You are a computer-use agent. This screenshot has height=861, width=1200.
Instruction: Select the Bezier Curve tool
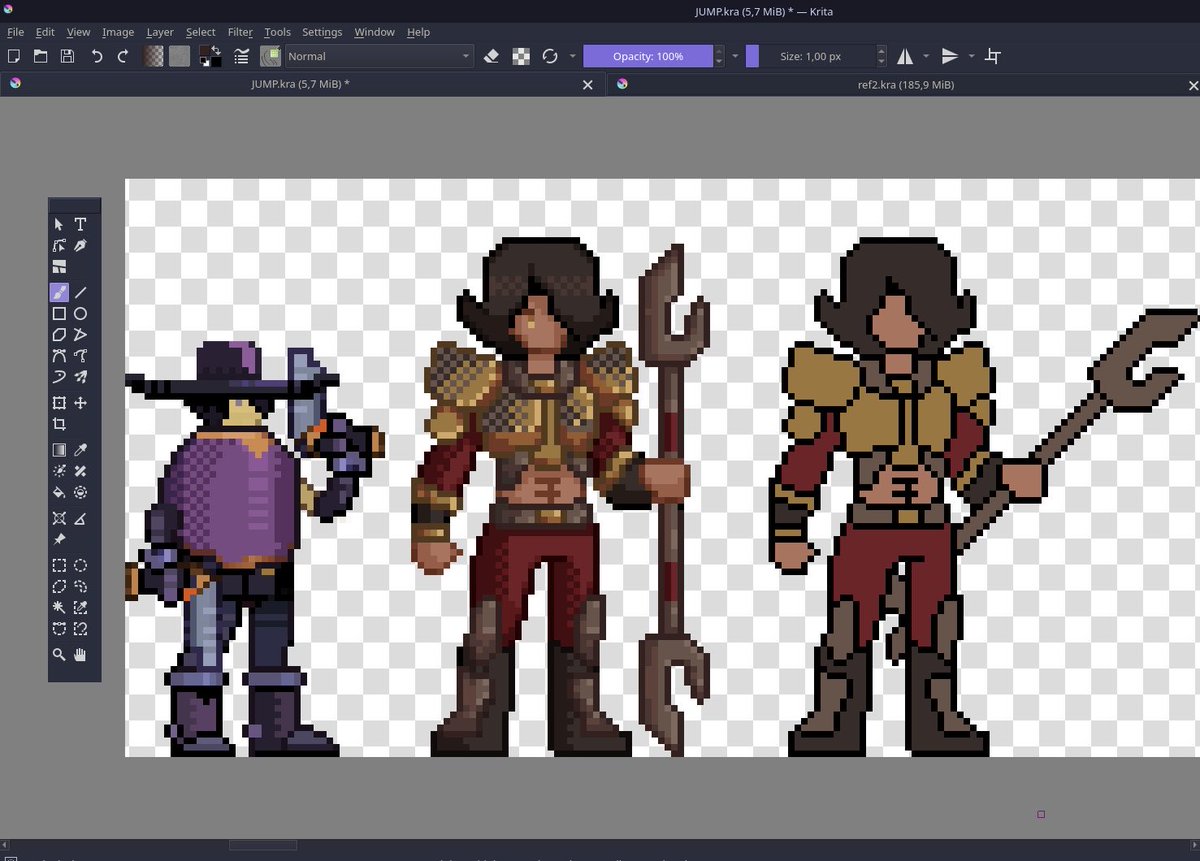(x=59, y=355)
